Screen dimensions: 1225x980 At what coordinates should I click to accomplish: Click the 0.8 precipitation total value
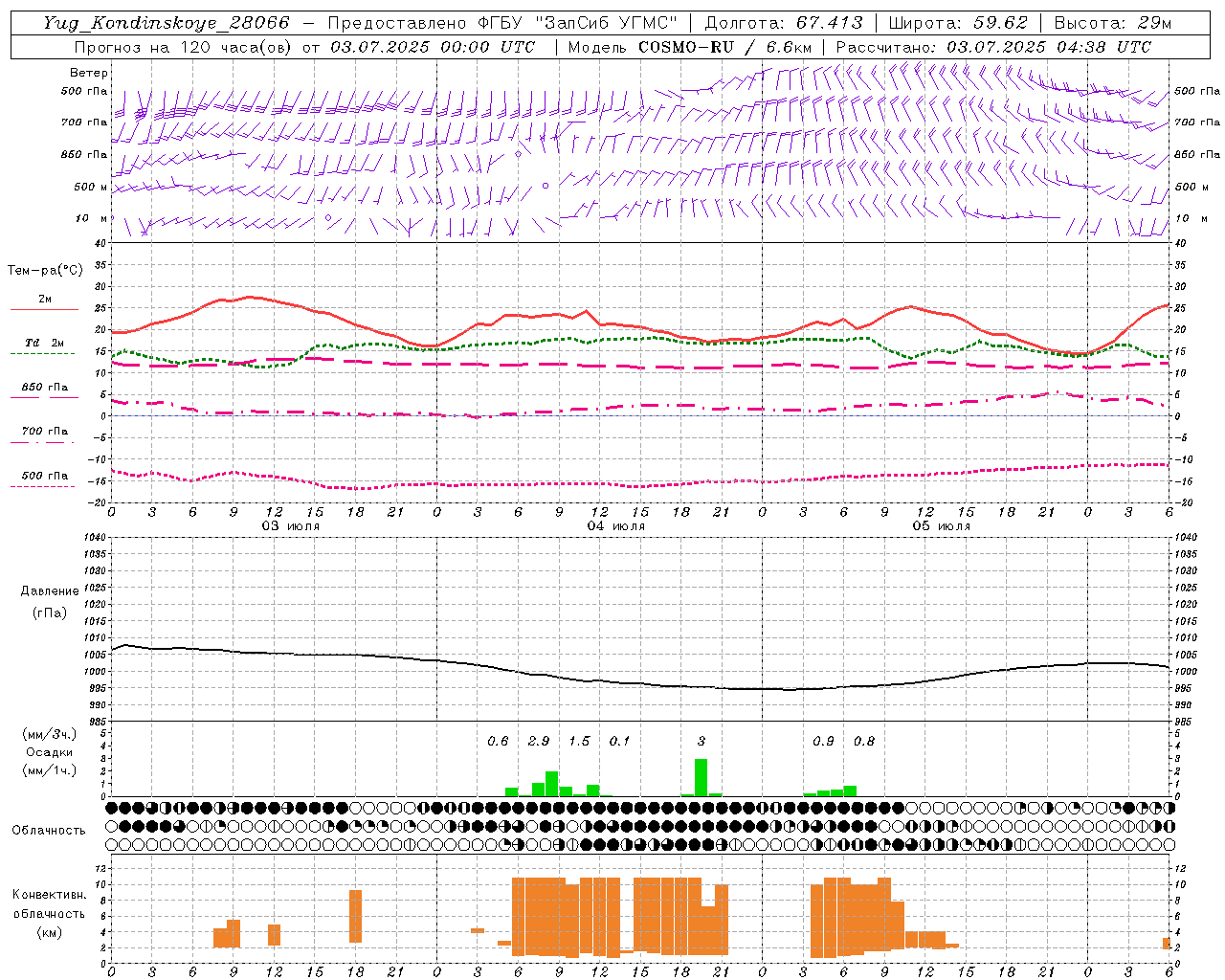(x=864, y=741)
